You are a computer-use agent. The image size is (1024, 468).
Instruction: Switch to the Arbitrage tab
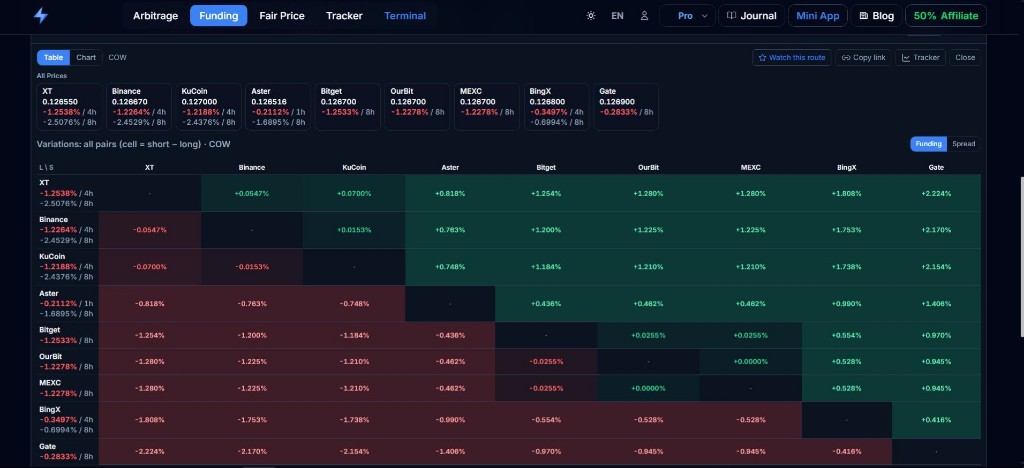(x=155, y=16)
